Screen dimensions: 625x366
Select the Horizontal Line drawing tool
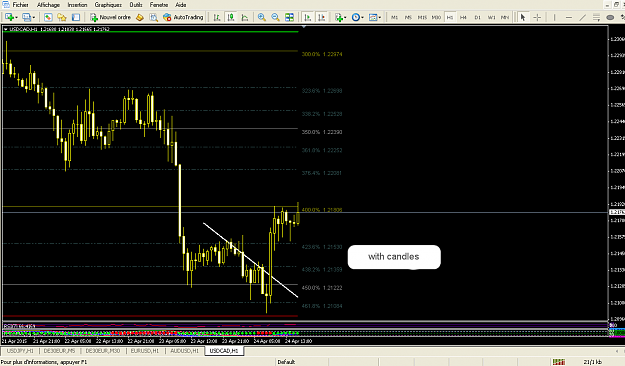coord(569,17)
